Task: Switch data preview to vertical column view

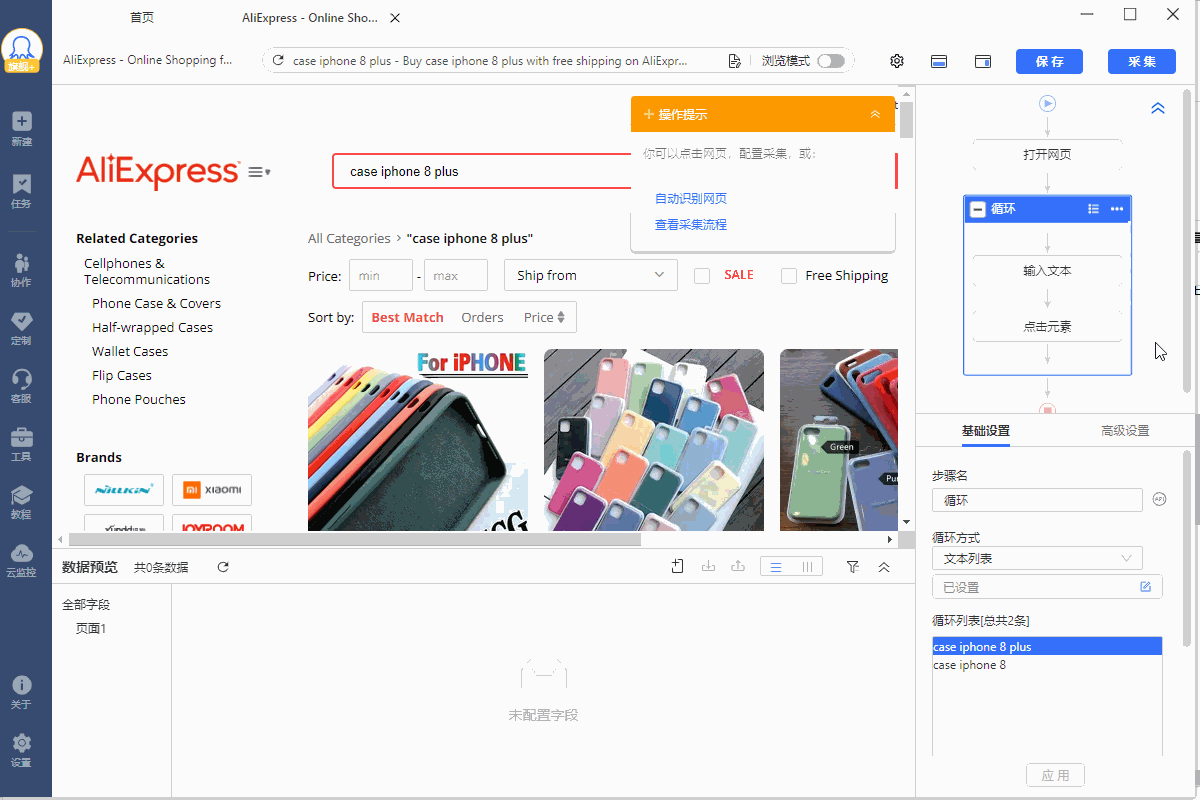Action: (x=807, y=567)
